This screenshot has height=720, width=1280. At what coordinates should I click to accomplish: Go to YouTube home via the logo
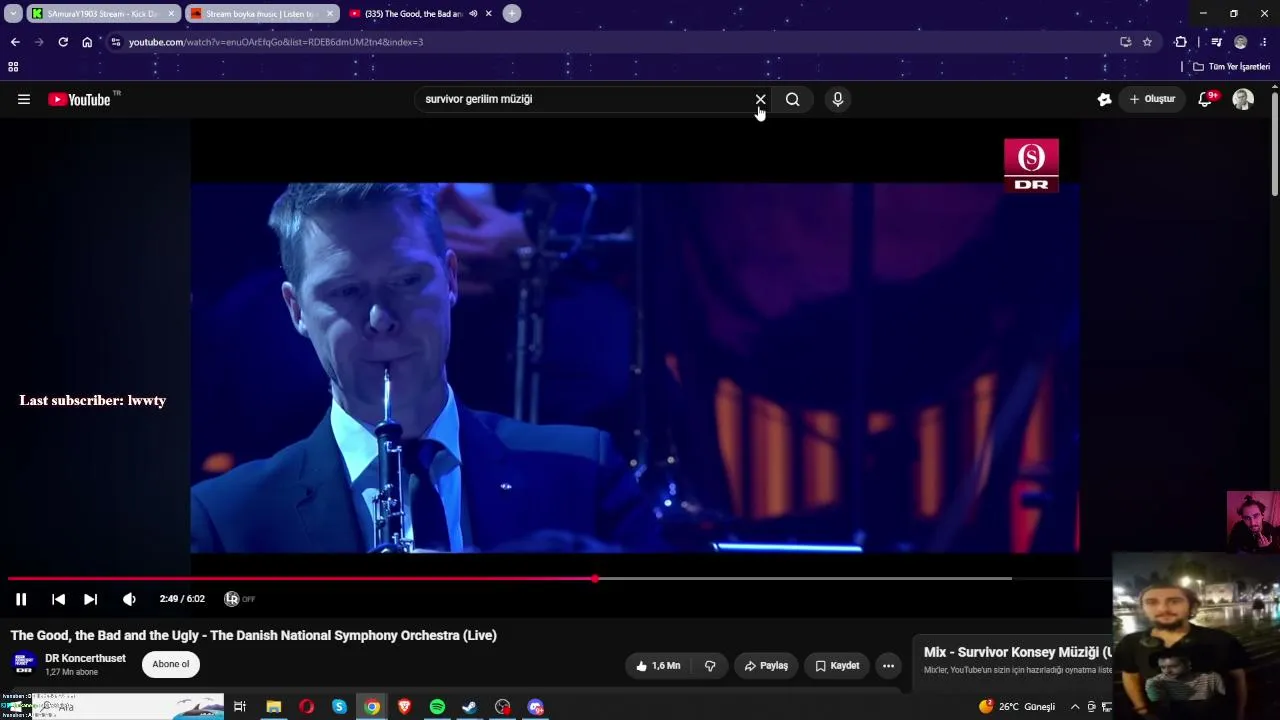[79, 99]
